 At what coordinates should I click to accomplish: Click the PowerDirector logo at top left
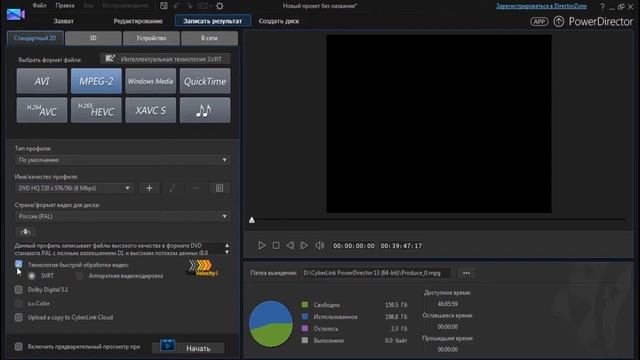[x=16, y=14]
